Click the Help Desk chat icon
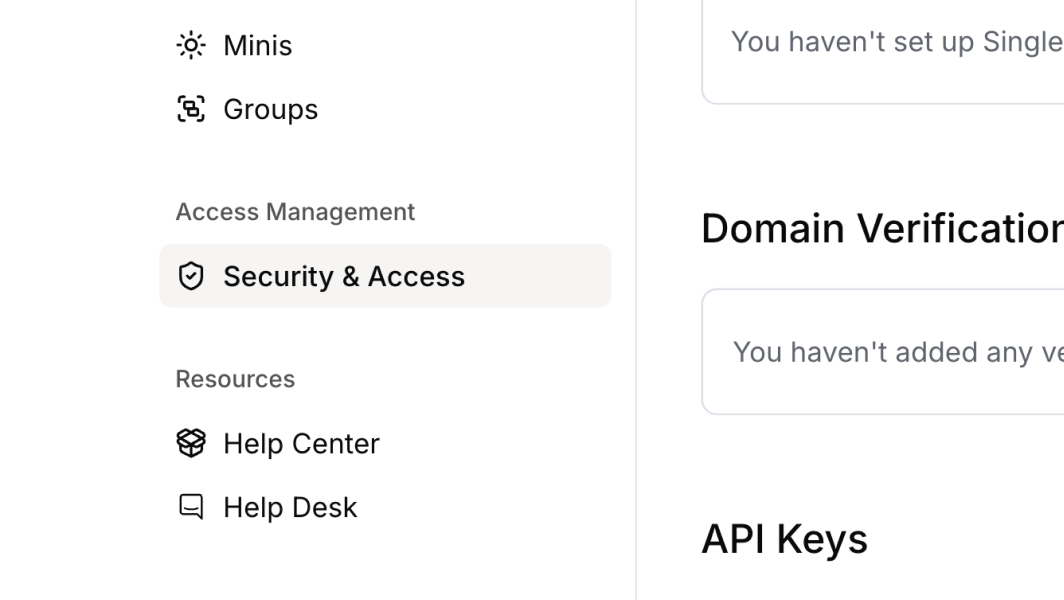This screenshot has height=600, width=1064. click(191, 507)
